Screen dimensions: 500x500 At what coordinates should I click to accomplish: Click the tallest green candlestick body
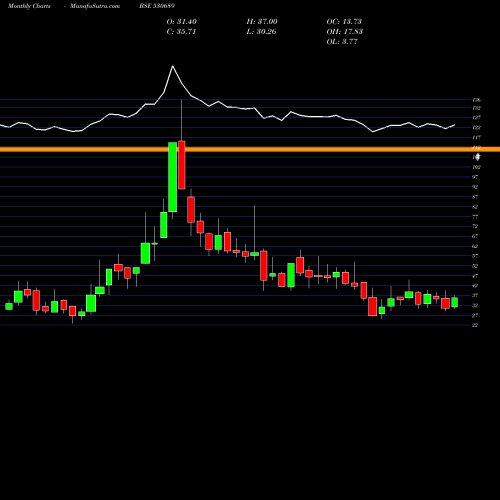172,177
